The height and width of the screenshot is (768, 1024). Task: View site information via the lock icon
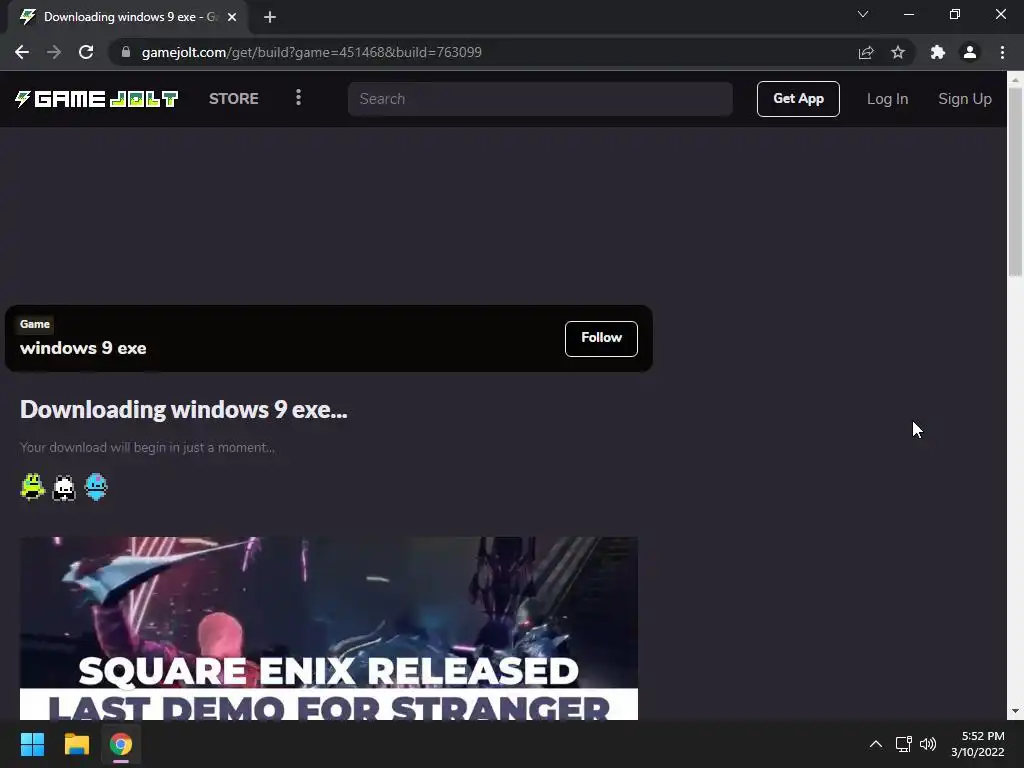pos(126,52)
